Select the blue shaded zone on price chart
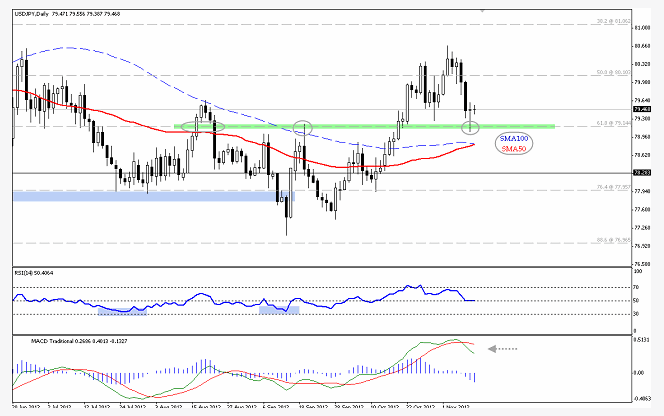Image resolution: width=664 pixels, height=416 pixels. click(154, 196)
